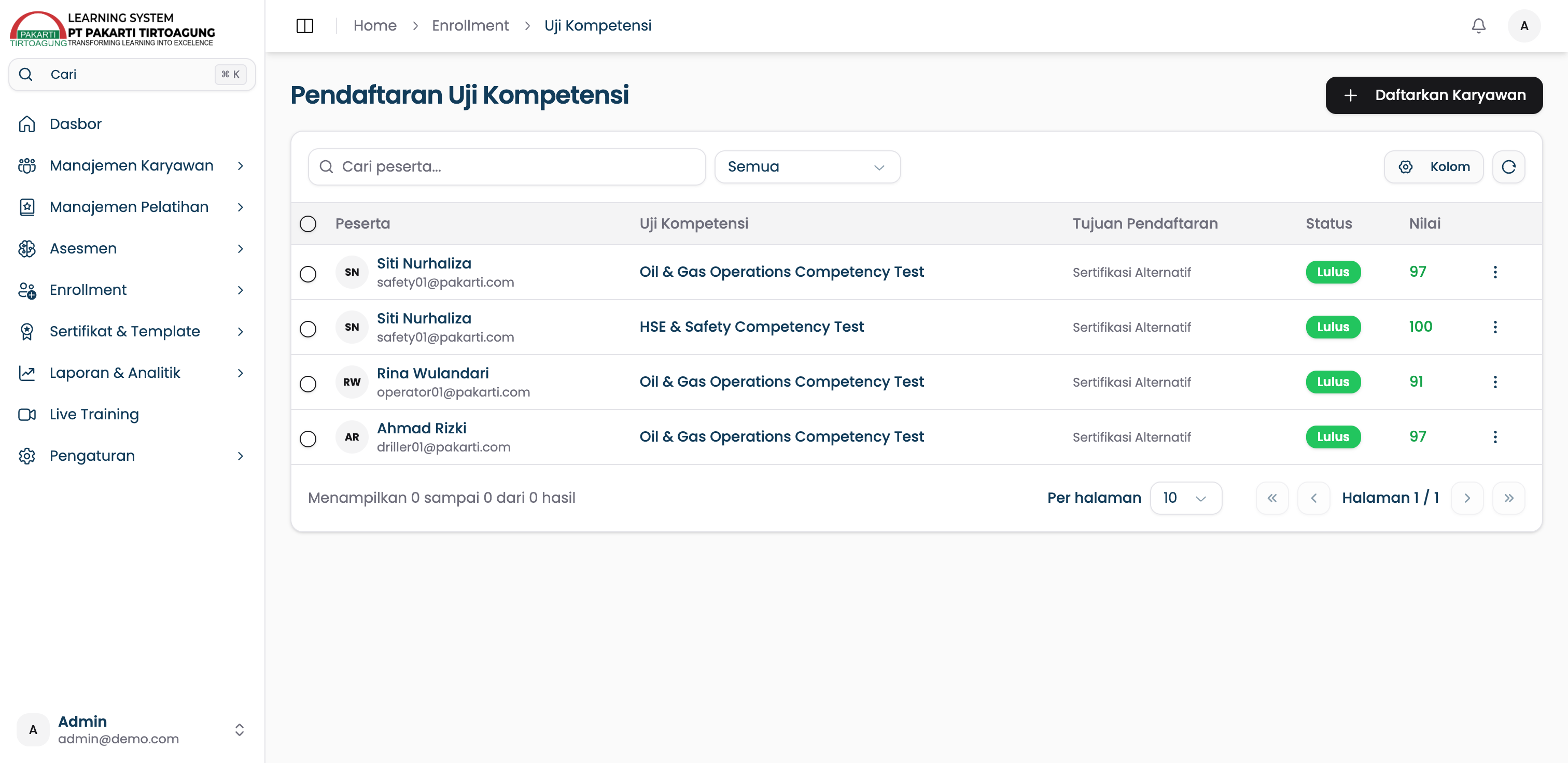1568x763 pixels.
Task: Click the Asesmen brain icon
Action: click(27, 248)
